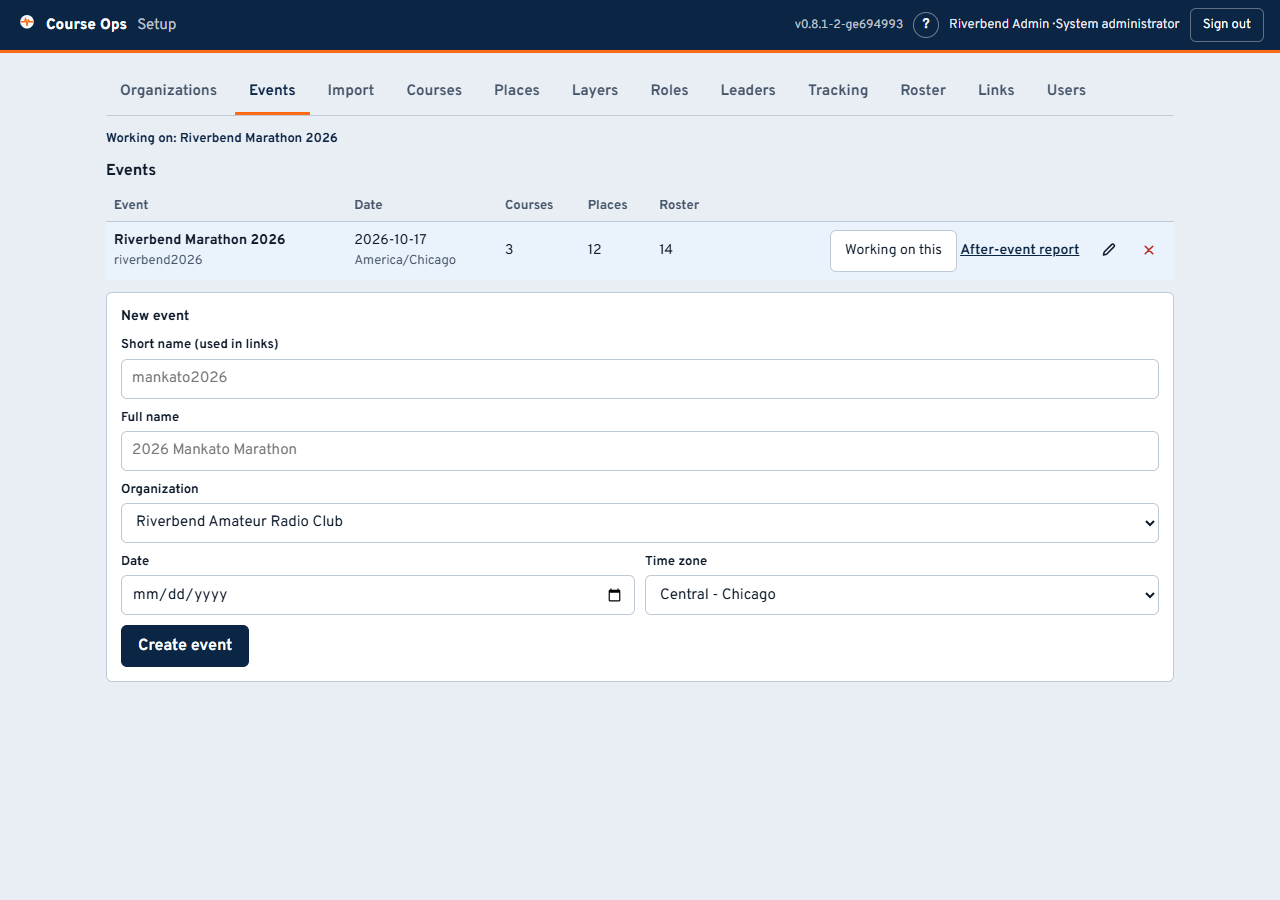The height and width of the screenshot is (900, 1280).
Task: Open help via the question mark icon
Action: [x=926, y=25]
